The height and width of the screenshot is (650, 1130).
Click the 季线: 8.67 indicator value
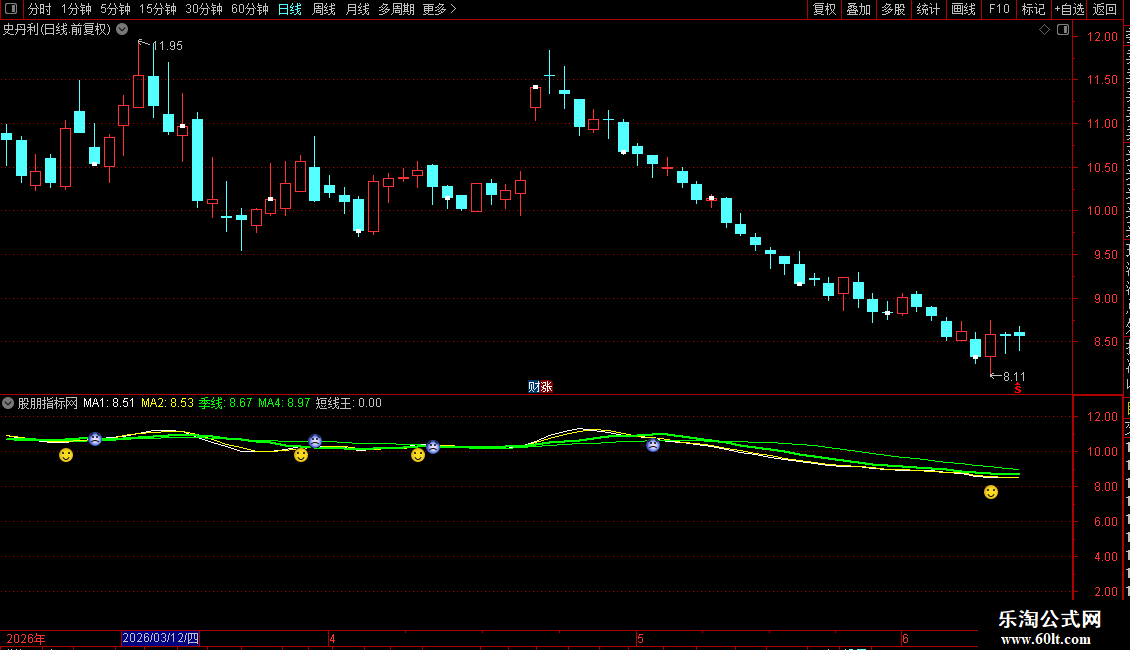point(226,403)
